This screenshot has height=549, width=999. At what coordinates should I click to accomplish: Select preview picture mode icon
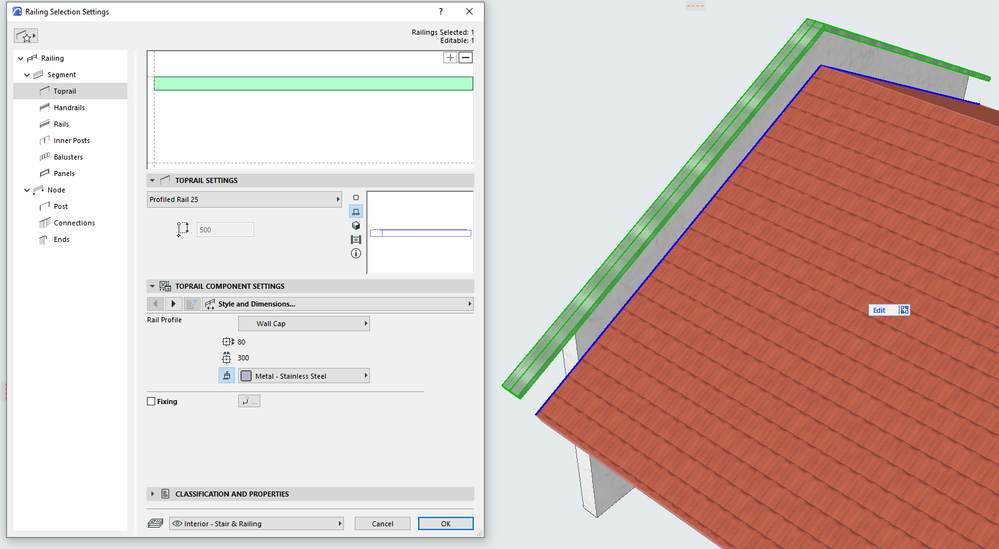click(356, 239)
